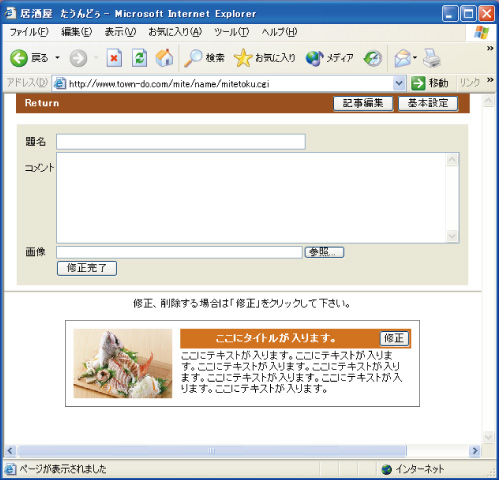The width and height of the screenshot is (499, 480).
Task: Click the 記事編集 button
Action: tap(363, 103)
